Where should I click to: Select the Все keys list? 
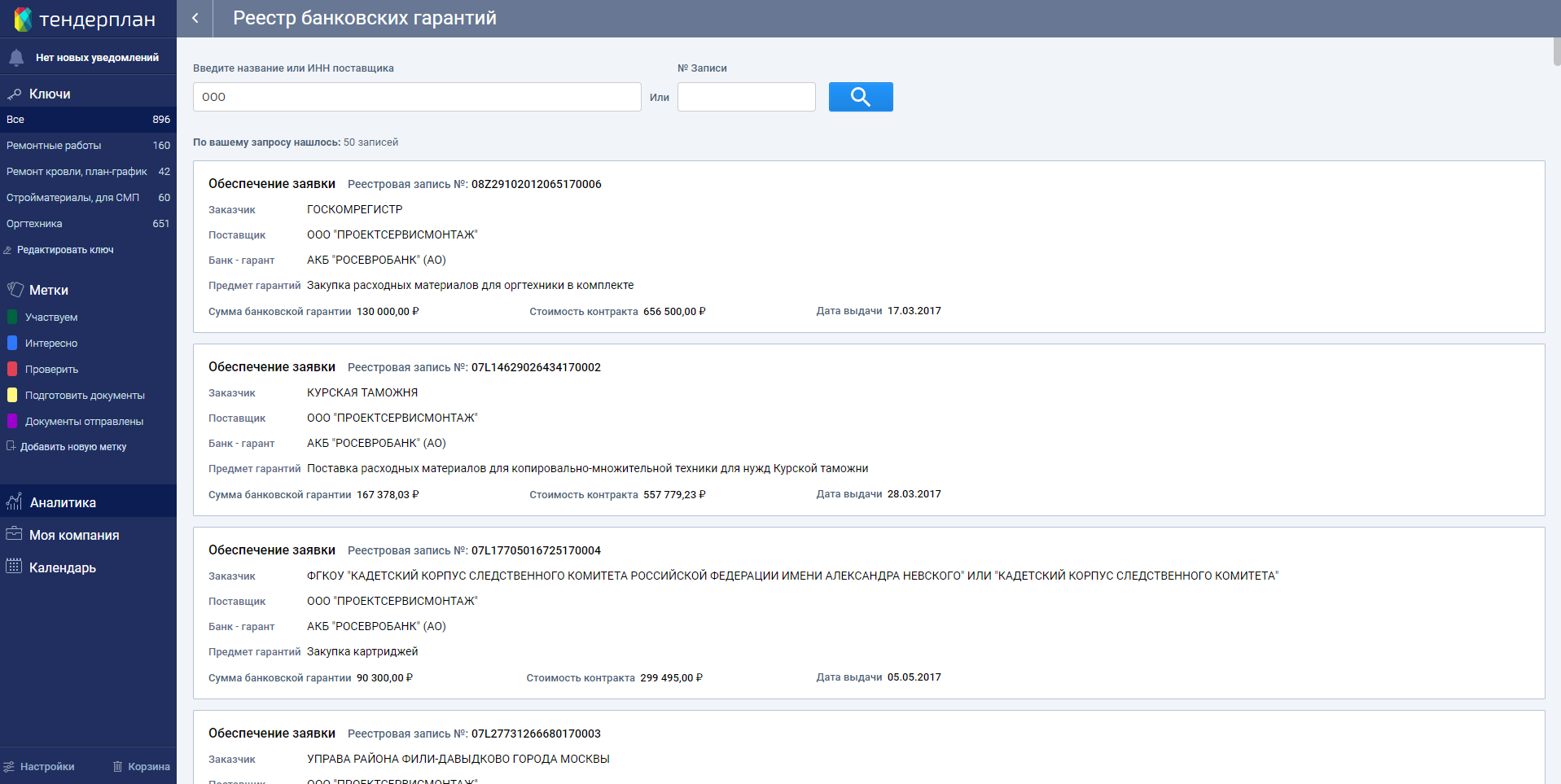pos(88,120)
